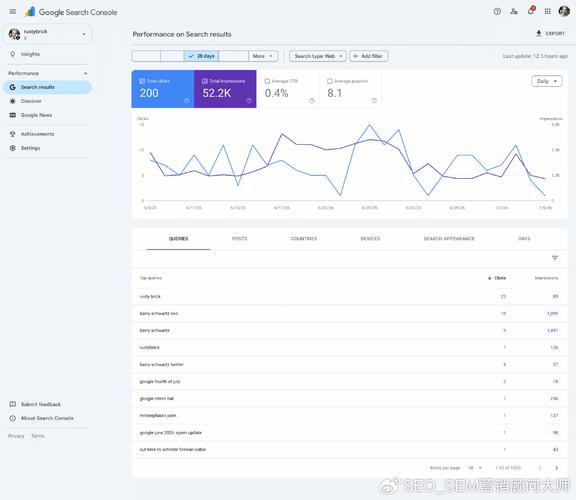Open the Search results menu item

coord(47,87)
